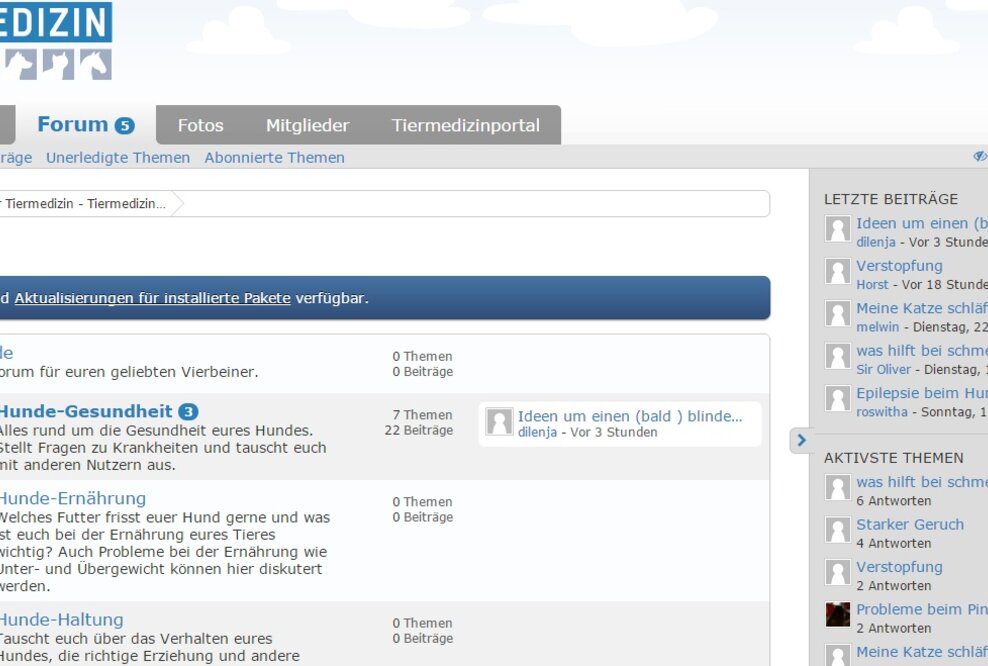Click avatar beside Epilepsie beim Hund post
988x666 pixels.
pos(837,399)
